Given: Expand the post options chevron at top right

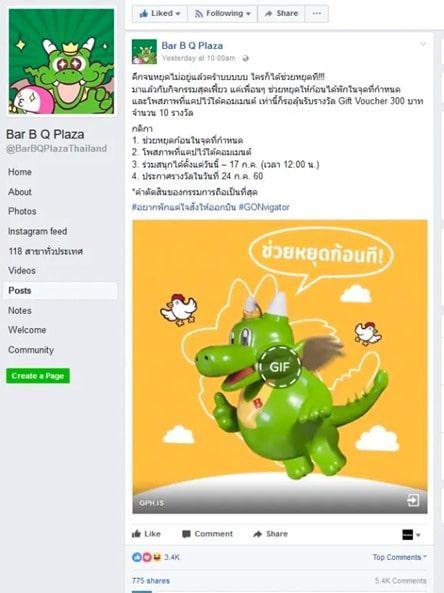Looking at the screenshot, I should [423, 44].
